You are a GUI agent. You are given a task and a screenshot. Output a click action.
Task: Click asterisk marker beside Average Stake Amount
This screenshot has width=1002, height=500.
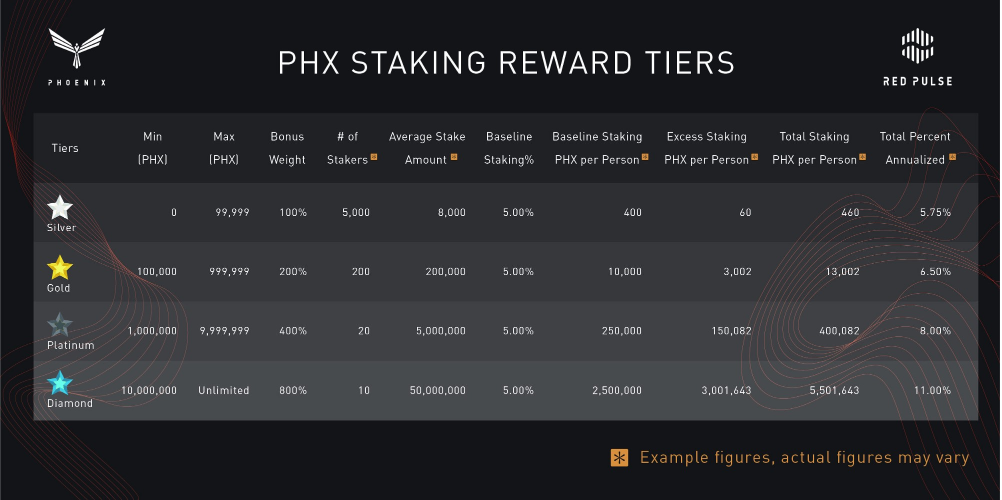[x=454, y=157]
